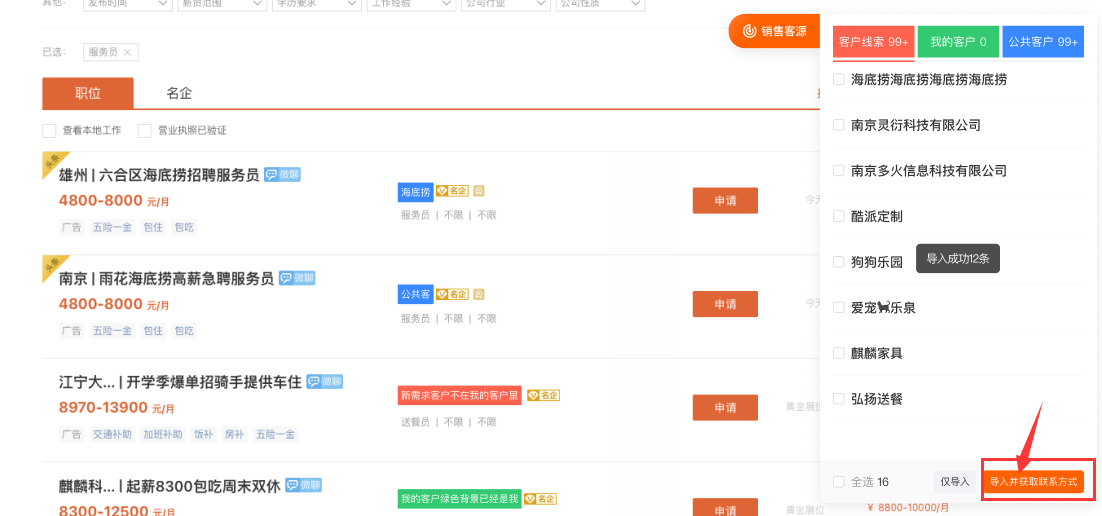Click the small building icon after 海底捞 名企 badge

(479, 191)
